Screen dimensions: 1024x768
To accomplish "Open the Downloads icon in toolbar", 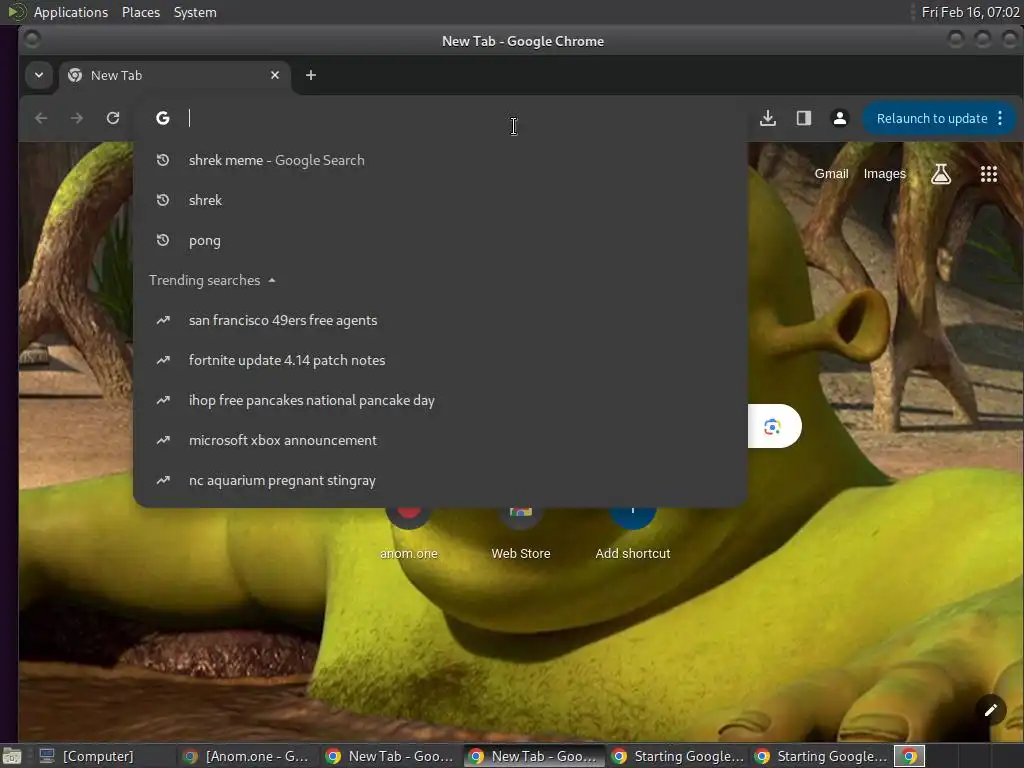I will 768,118.
